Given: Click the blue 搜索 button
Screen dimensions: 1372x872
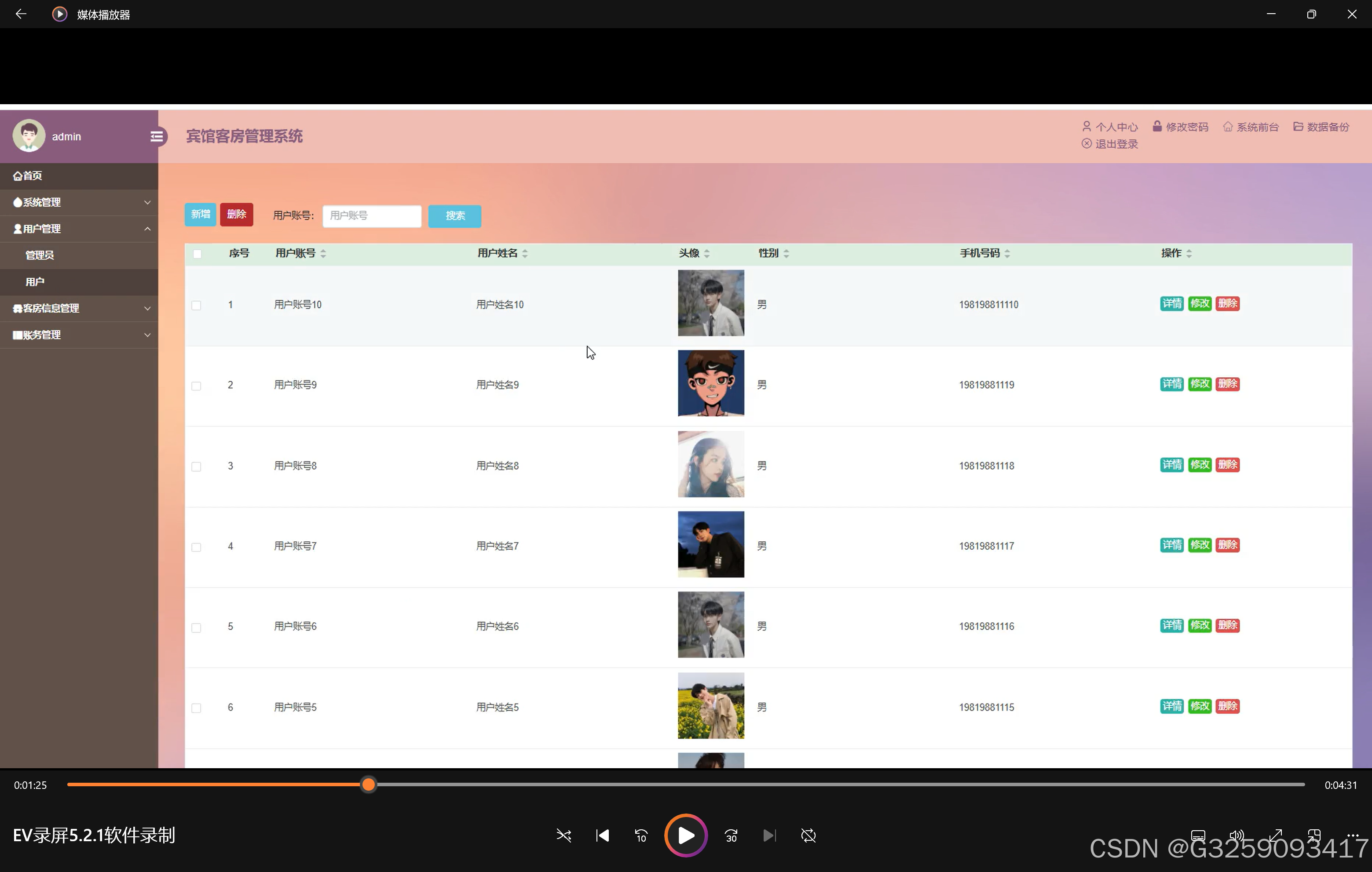Looking at the screenshot, I should pyautogui.click(x=455, y=216).
